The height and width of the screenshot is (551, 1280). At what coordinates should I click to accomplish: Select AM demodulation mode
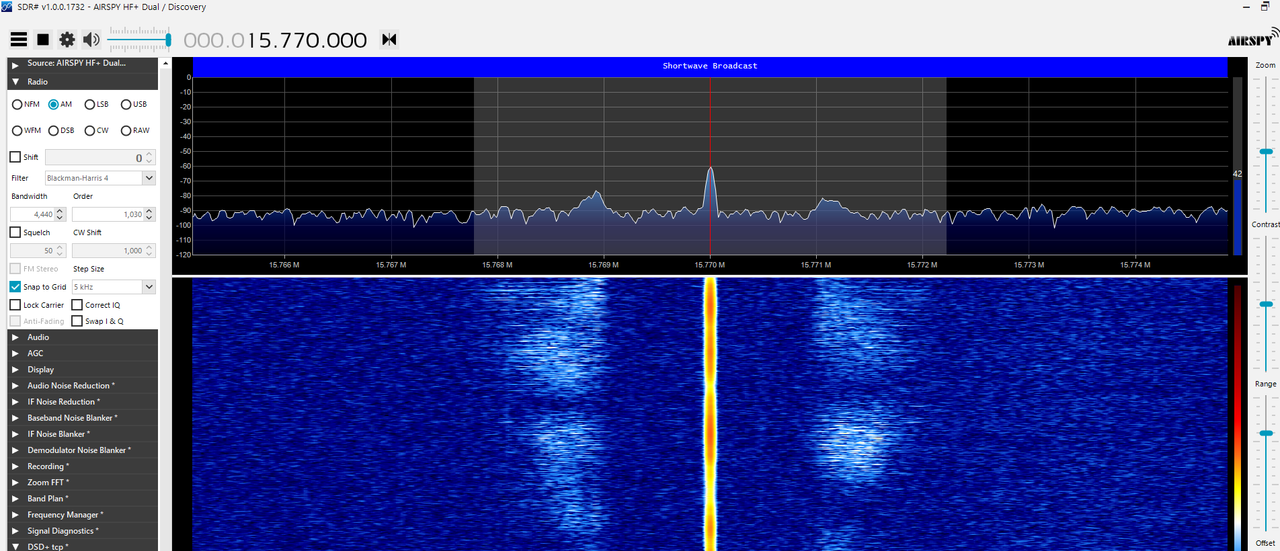click(x=60, y=104)
